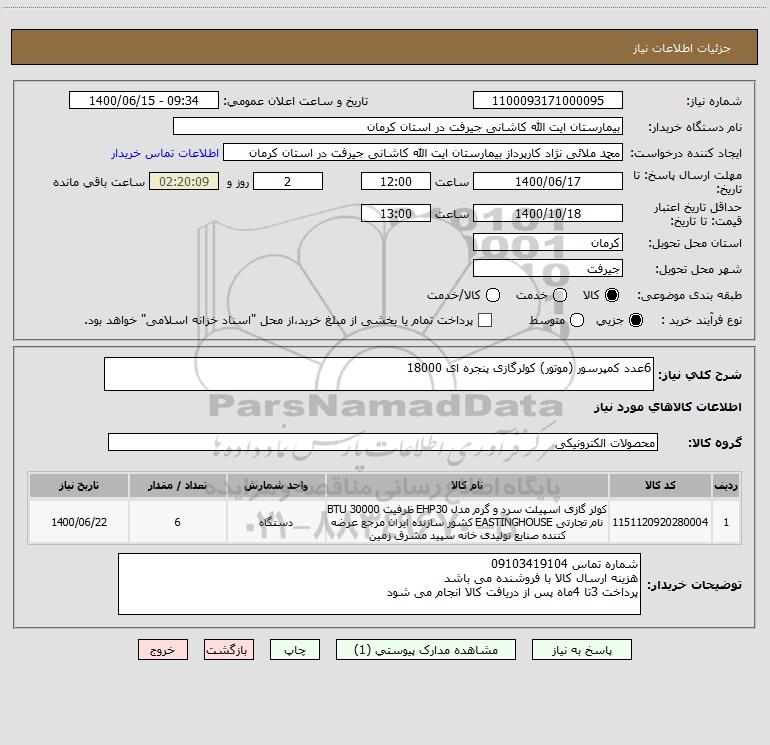
Task: Select the کالا/خدمت radio button
Action: [493, 295]
